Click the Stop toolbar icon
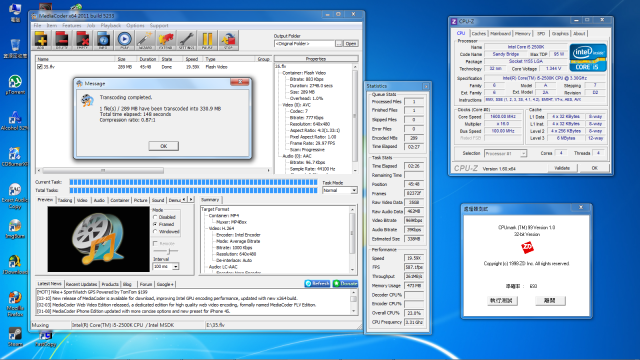This screenshot has width=640, height=360. point(228,40)
